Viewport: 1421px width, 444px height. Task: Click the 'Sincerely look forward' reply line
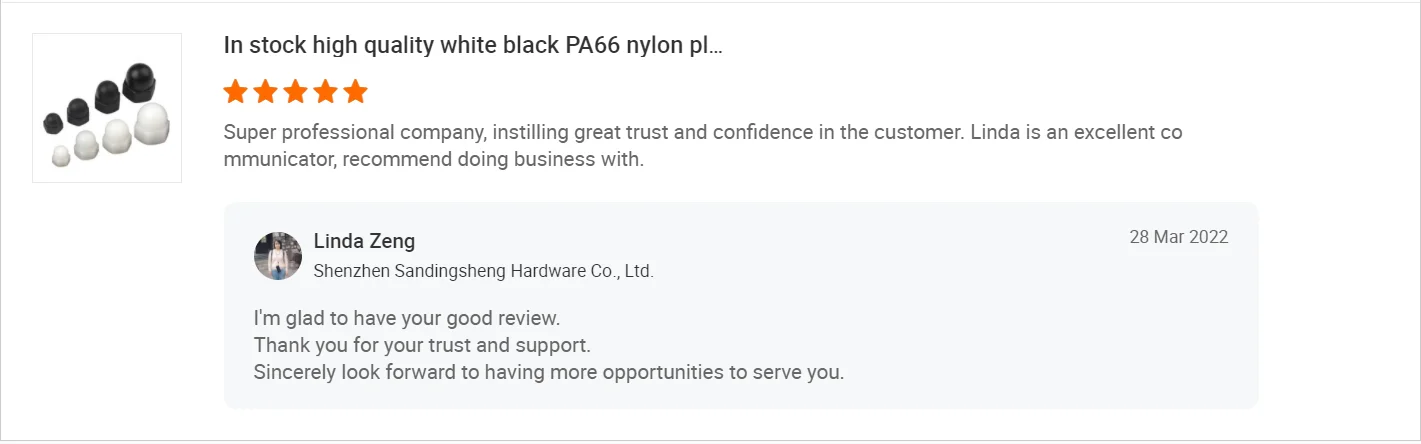pyautogui.click(x=549, y=372)
